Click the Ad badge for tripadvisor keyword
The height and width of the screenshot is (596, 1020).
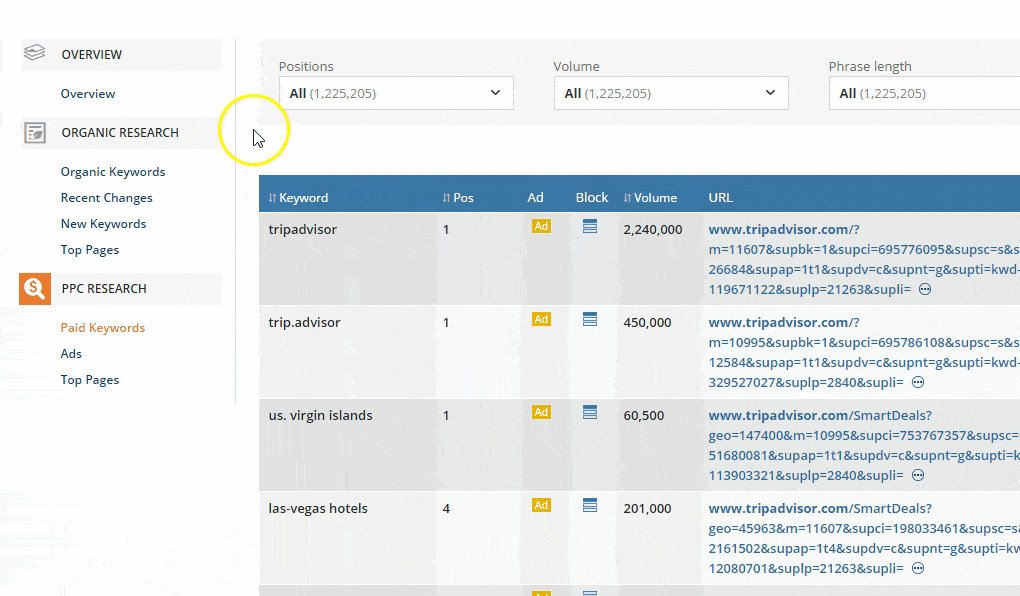(541, 226)
